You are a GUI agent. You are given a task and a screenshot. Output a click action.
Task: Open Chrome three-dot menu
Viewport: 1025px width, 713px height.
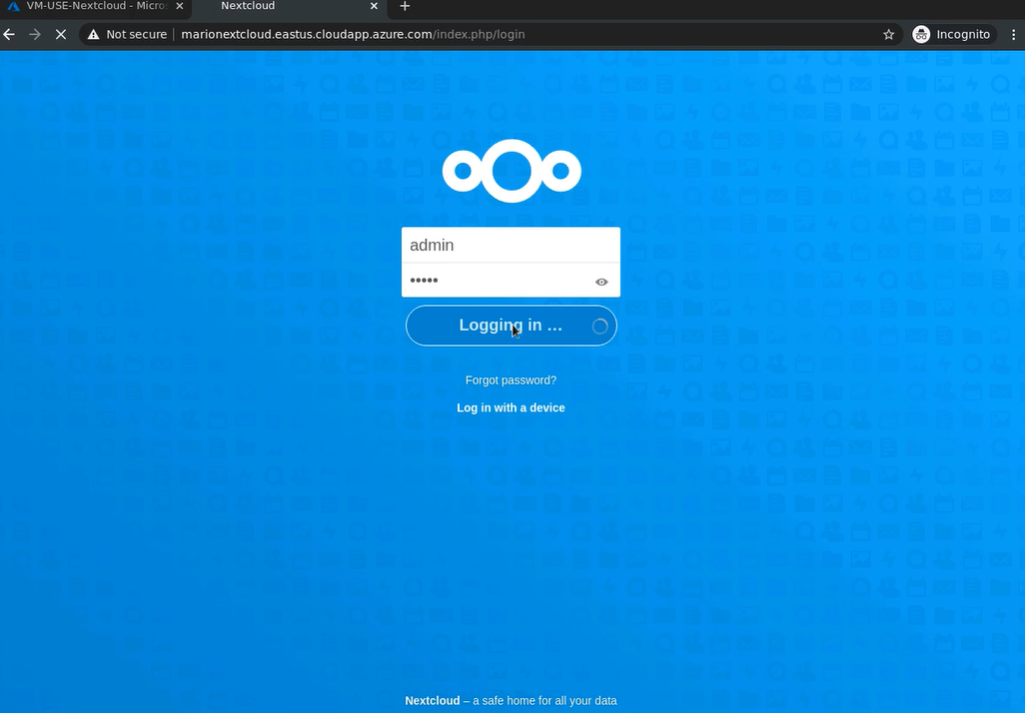(x=1013, y=34)
